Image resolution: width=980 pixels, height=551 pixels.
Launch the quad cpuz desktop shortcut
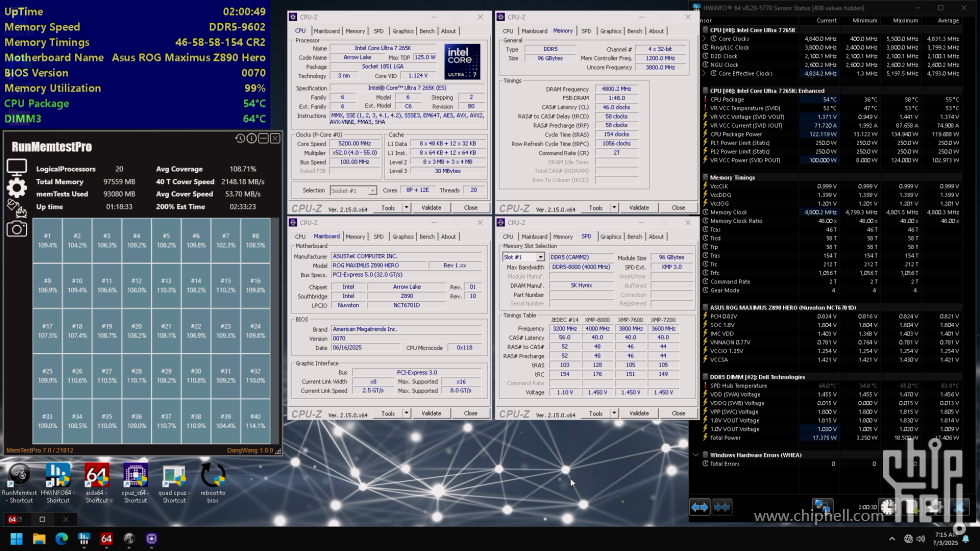[x=174, y=483]
